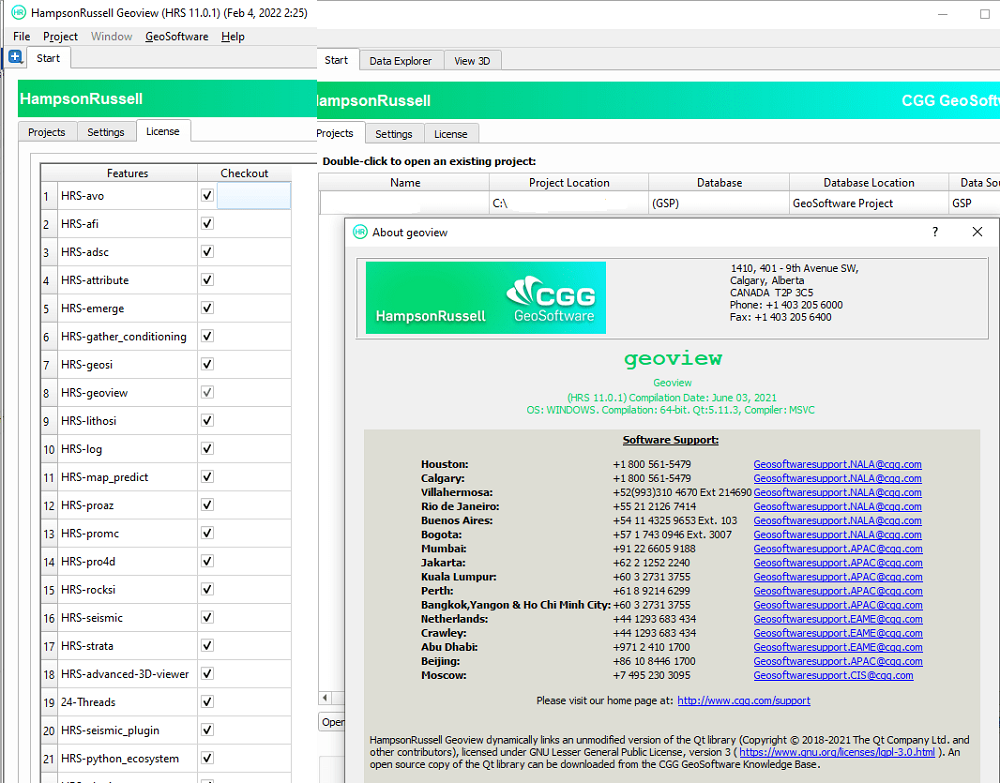1000x783 pixels.
Task: Click the left arrow of the horizontal scrollbar
Action: pos(325,698)
